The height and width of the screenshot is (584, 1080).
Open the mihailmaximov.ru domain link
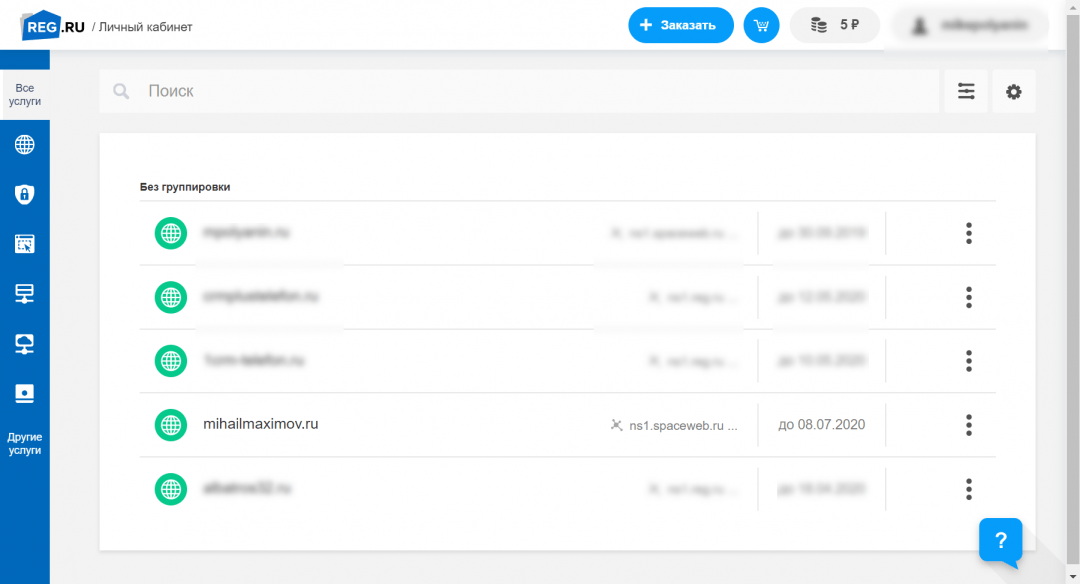pos(260,424)
